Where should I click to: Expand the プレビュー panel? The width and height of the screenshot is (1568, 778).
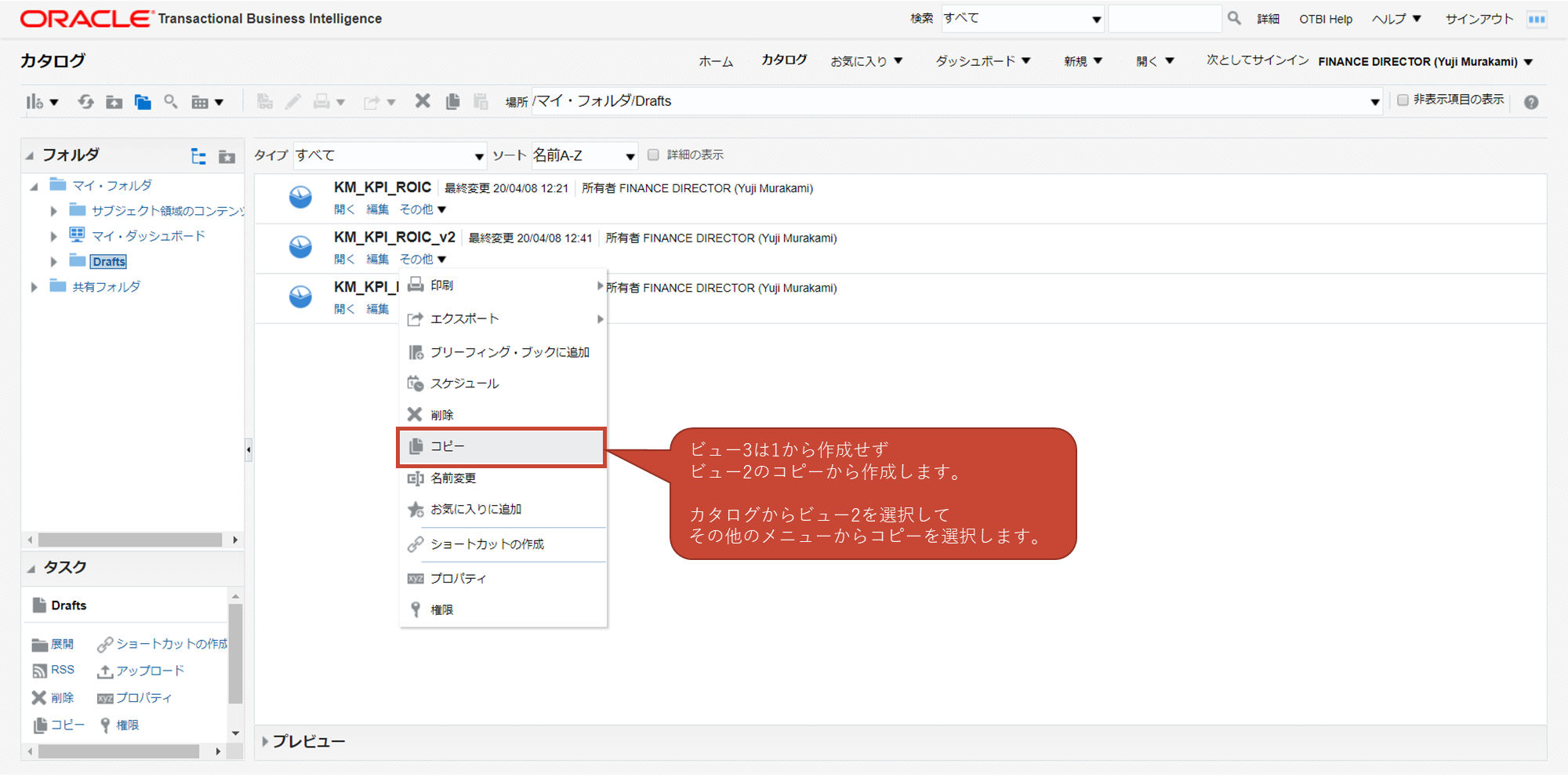[265, 741]
